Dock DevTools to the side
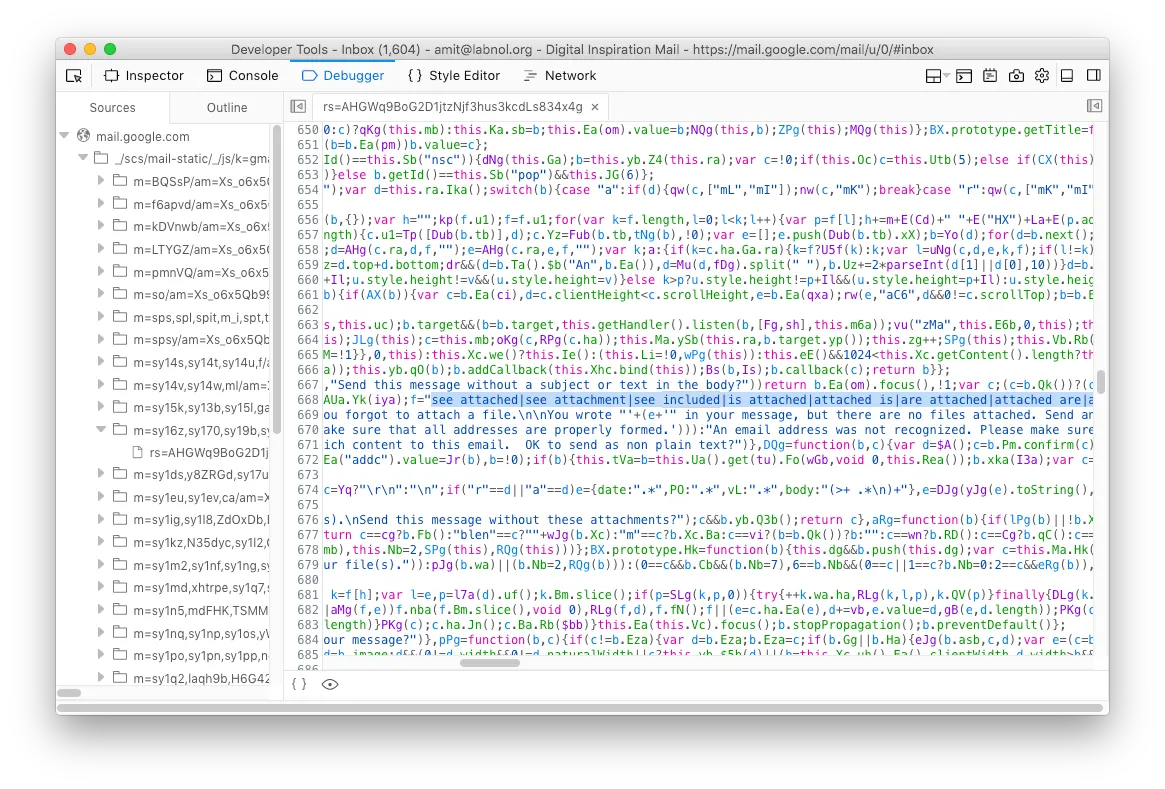1165x789 pixels. pos(1092,75)
